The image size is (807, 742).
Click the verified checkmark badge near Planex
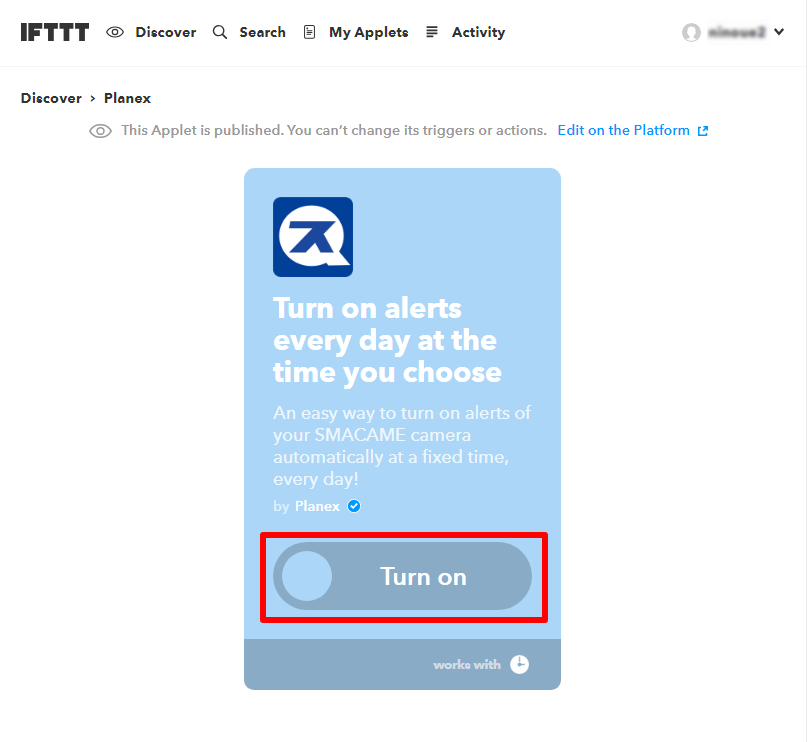tap(354, 506)
